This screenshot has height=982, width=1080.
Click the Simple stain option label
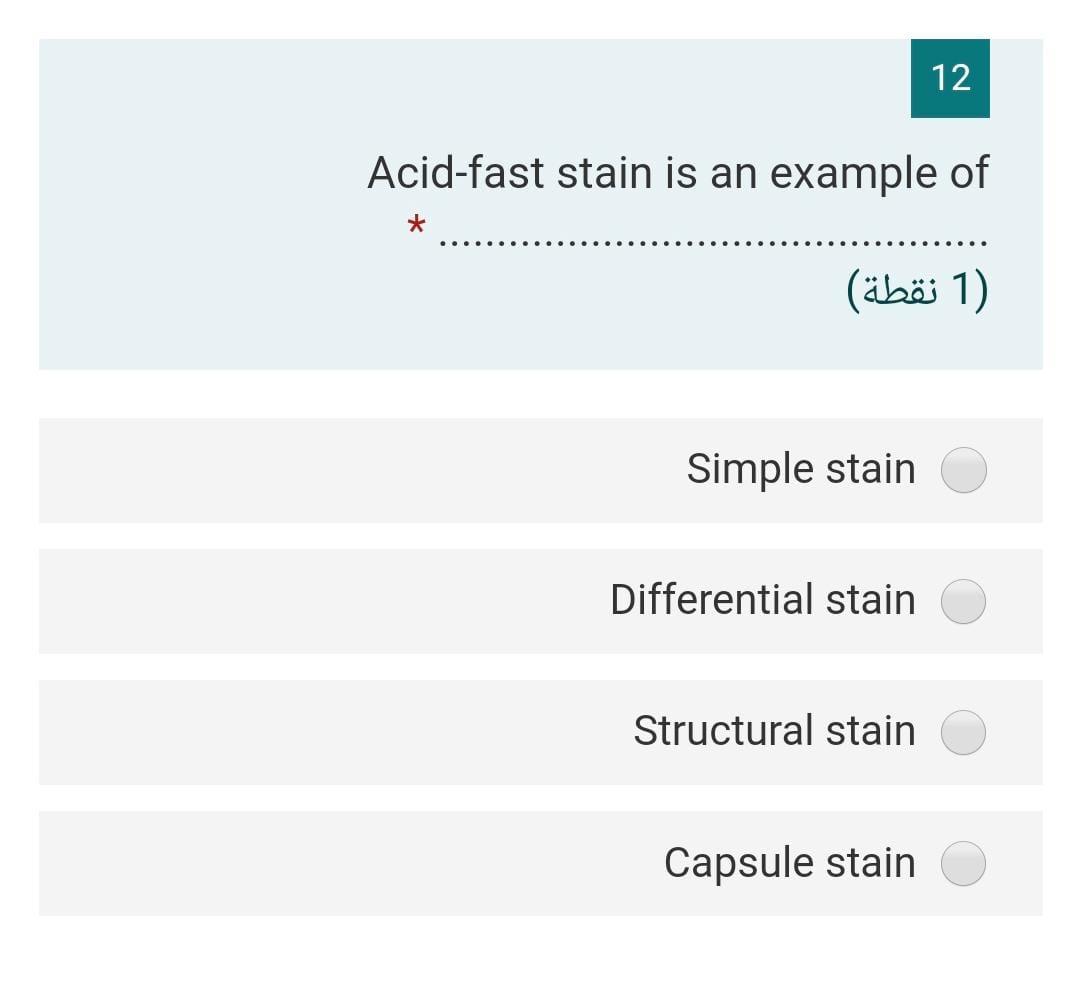(x=800, y=468)
